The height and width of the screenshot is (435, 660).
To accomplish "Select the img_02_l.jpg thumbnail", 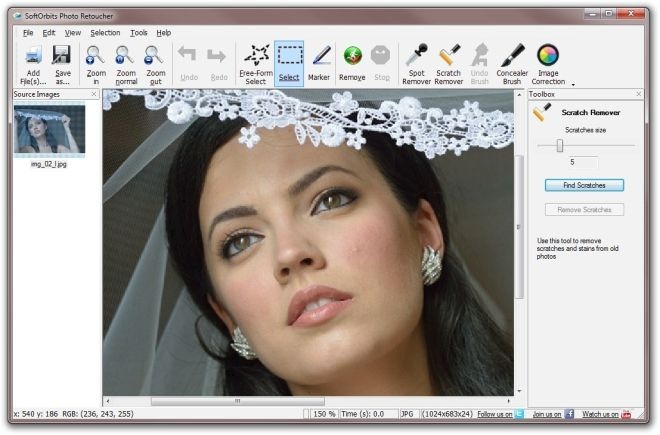I will (49, 130).
